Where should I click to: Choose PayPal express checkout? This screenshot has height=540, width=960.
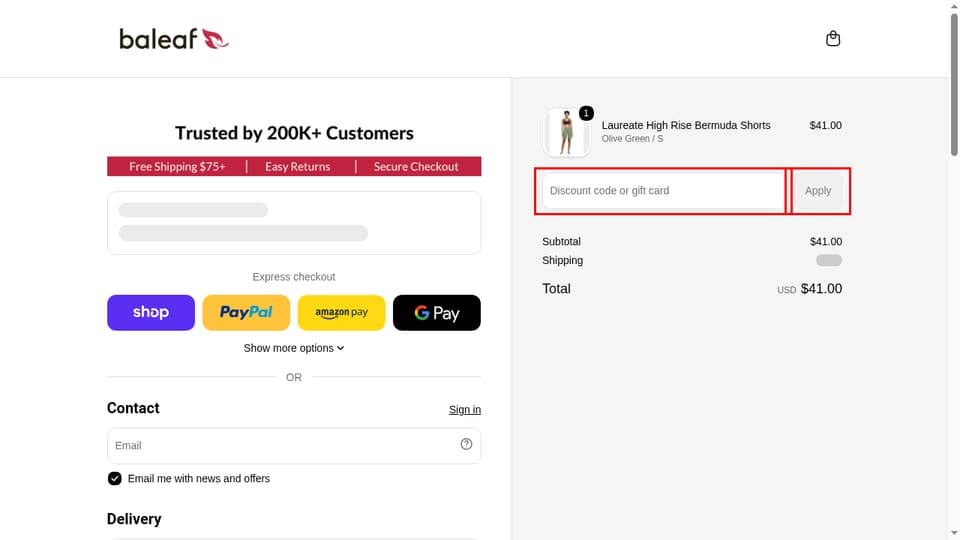point(246,312)
